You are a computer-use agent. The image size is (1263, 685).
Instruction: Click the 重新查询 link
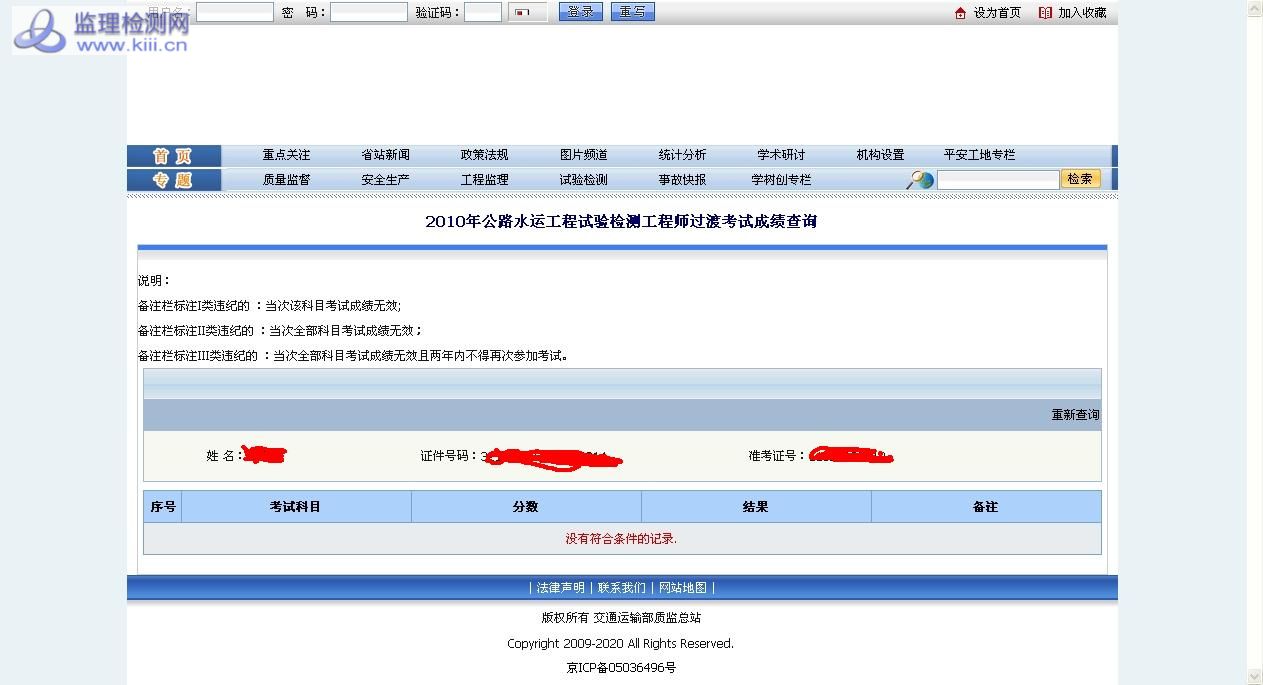coord(1074,415)
